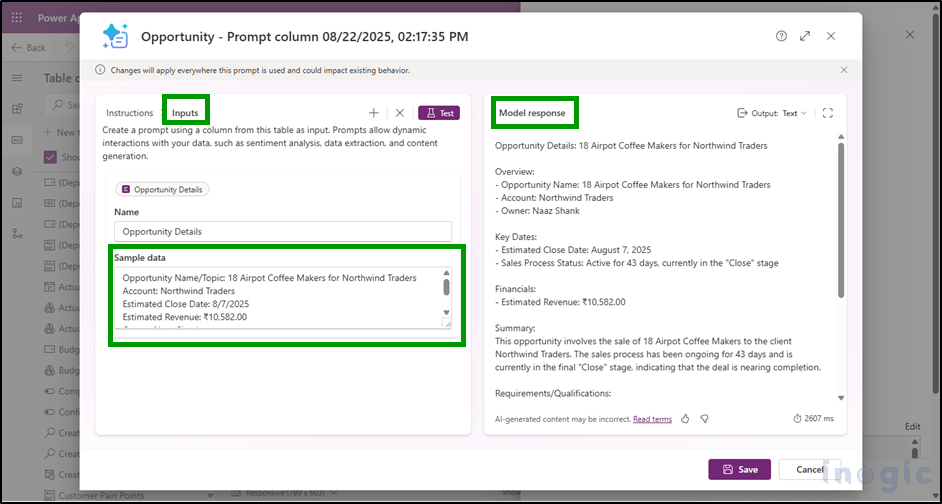
Task: Toggle the hamburger navigation menu
Action: 17,78
